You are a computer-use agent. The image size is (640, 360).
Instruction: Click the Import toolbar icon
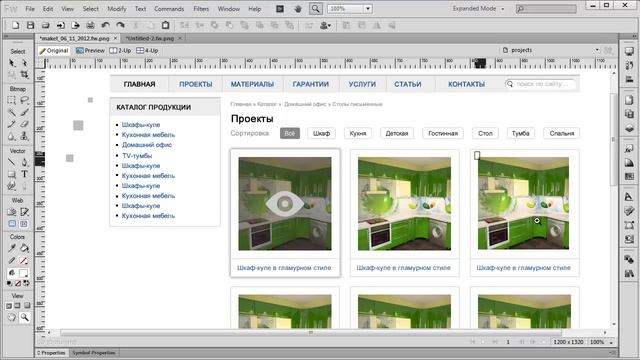click(x=60, y=25)
